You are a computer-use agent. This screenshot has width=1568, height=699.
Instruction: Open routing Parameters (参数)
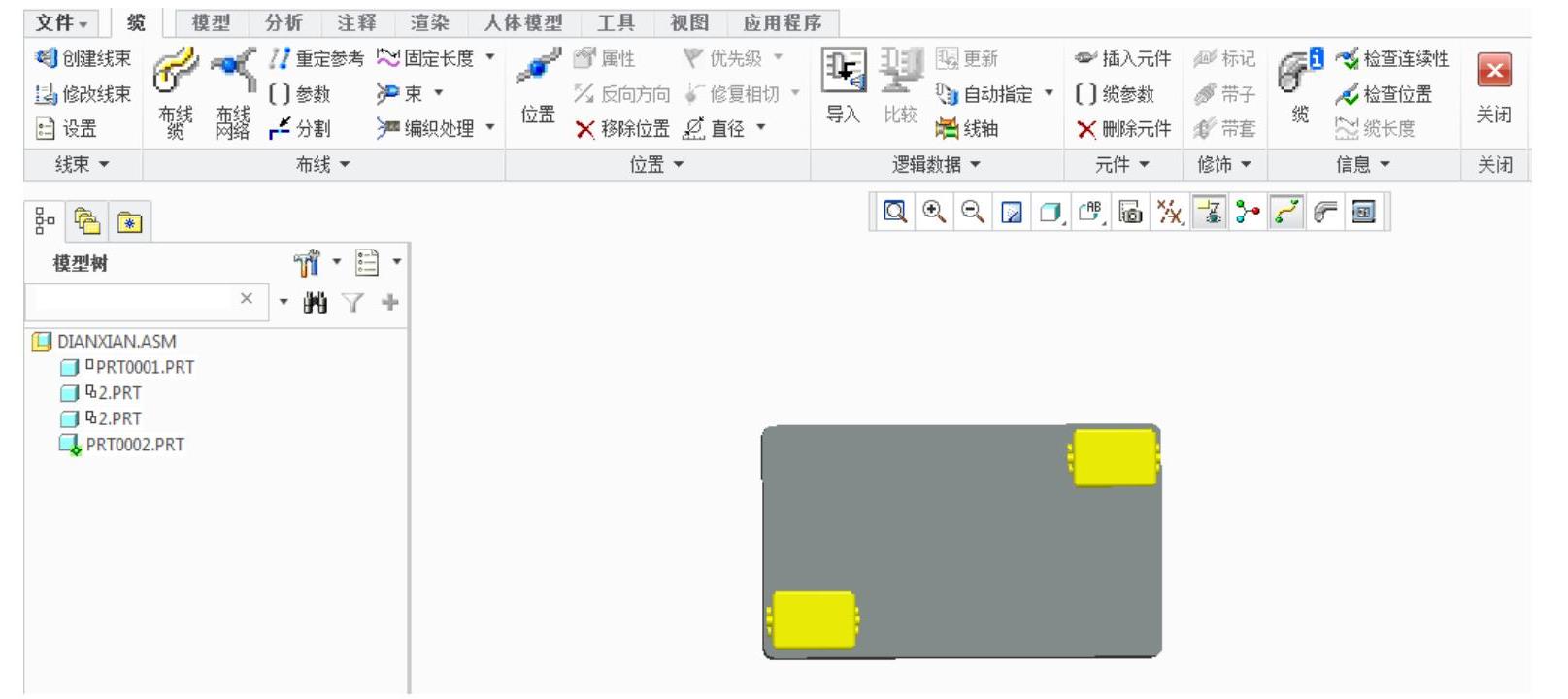coord(300,94)
